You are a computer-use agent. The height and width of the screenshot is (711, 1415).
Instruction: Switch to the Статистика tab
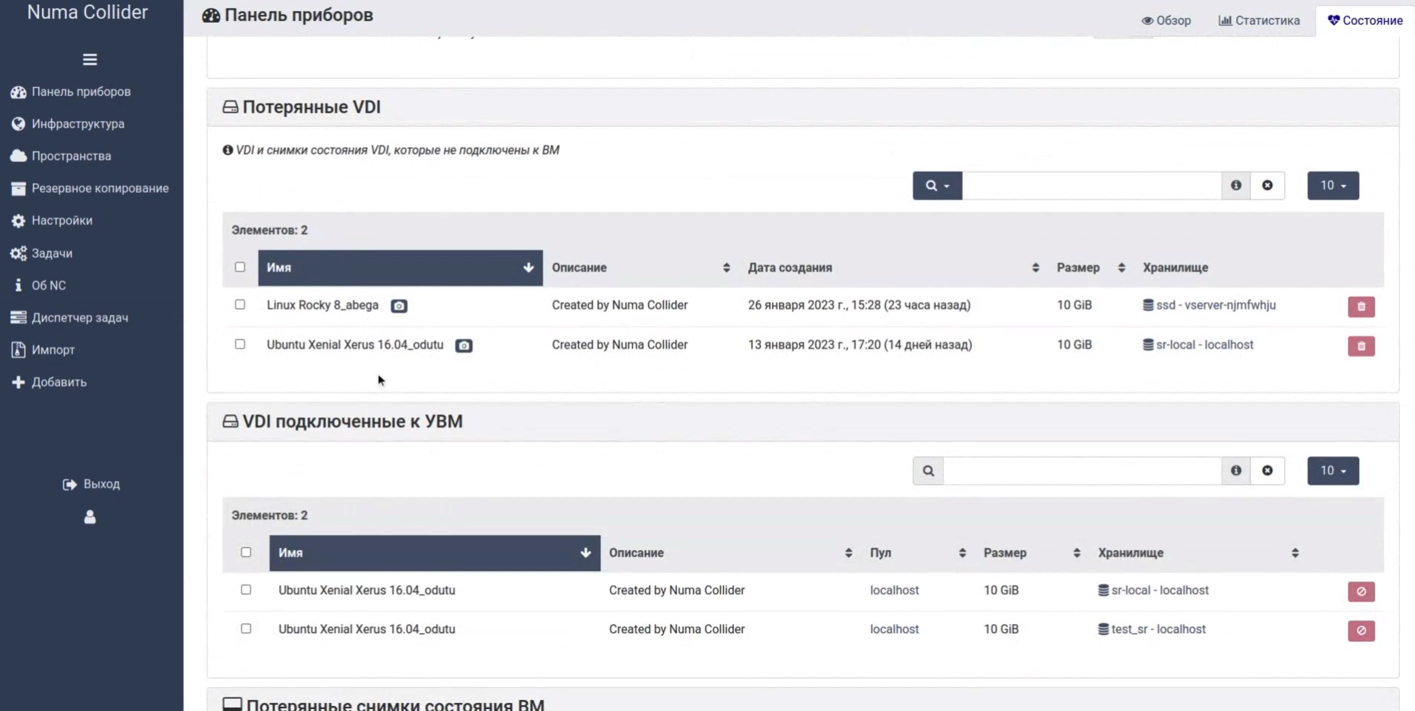click(1259, 20)
